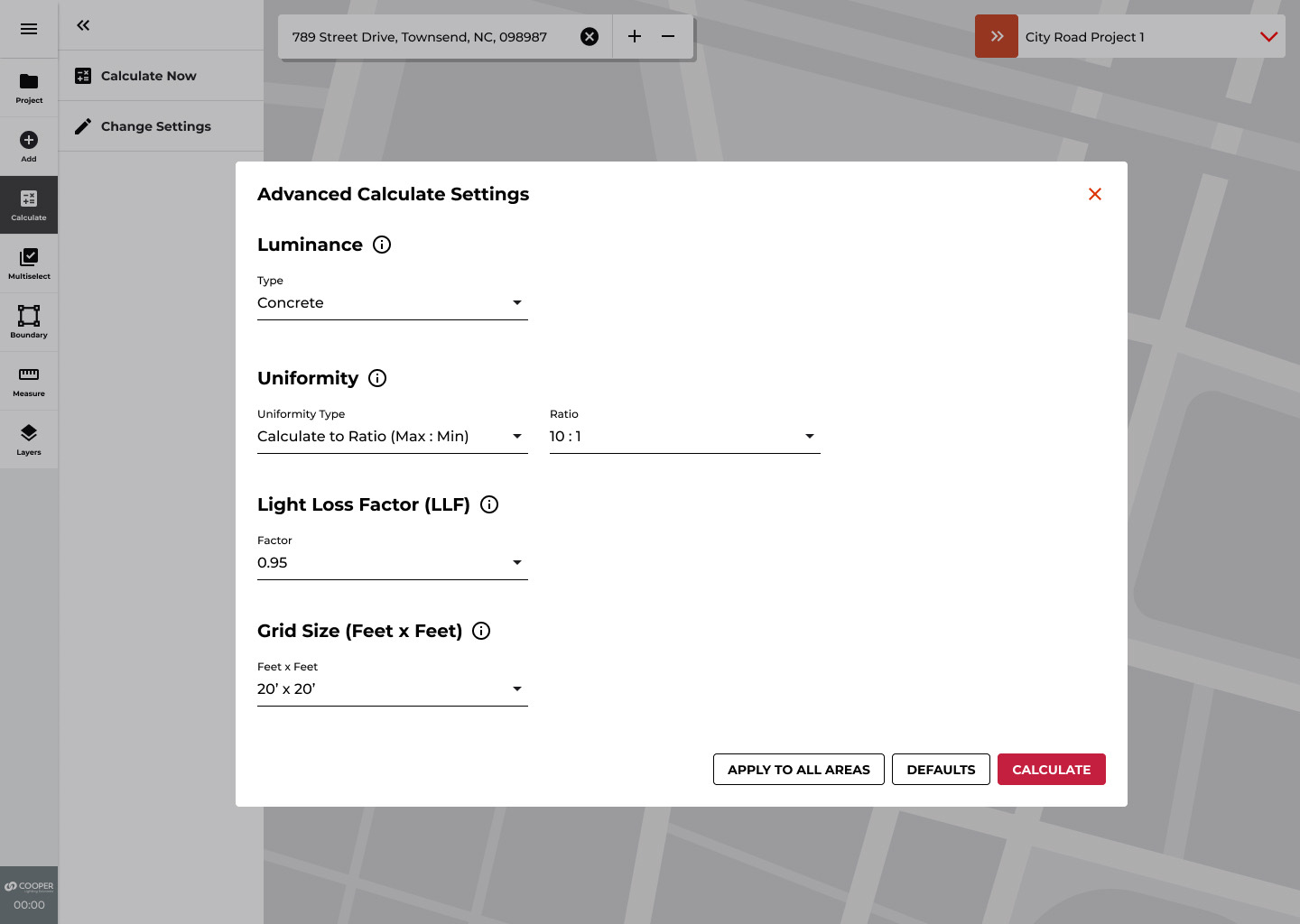Show Uniformity info icon

point(377,378)
